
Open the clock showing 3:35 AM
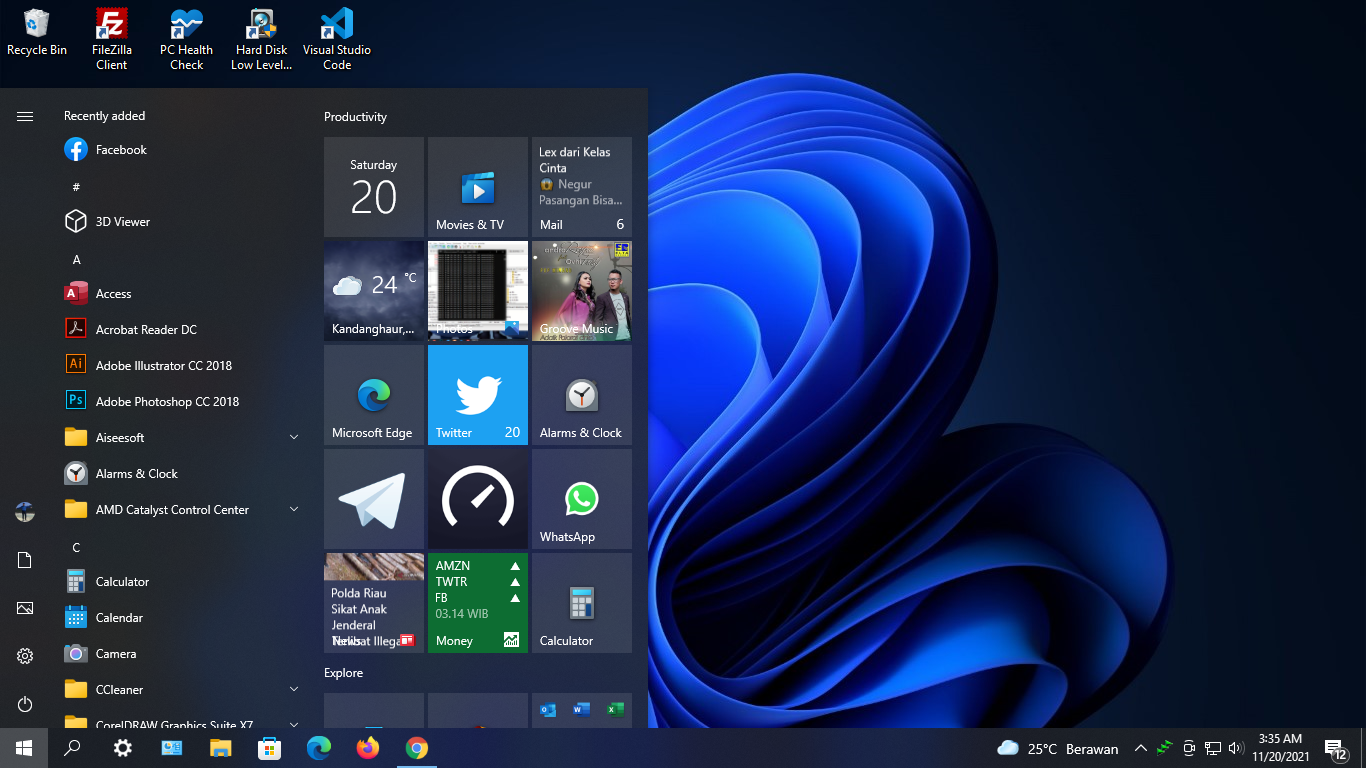(x=1280, y=748)
